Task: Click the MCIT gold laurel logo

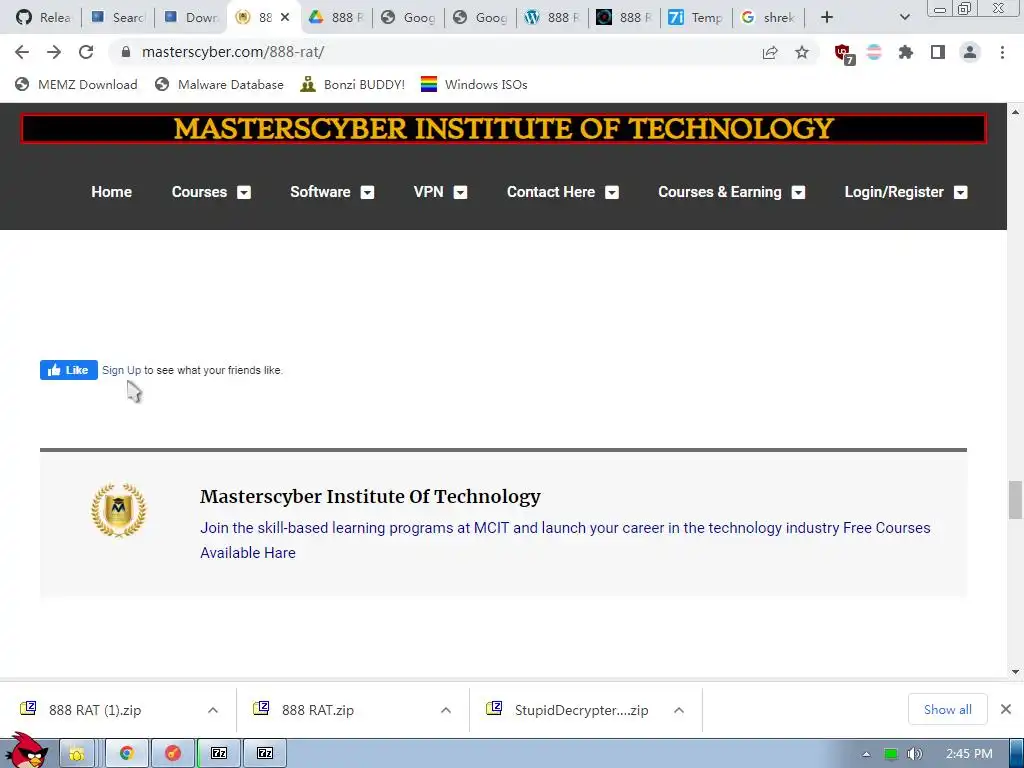Action: 119,510
